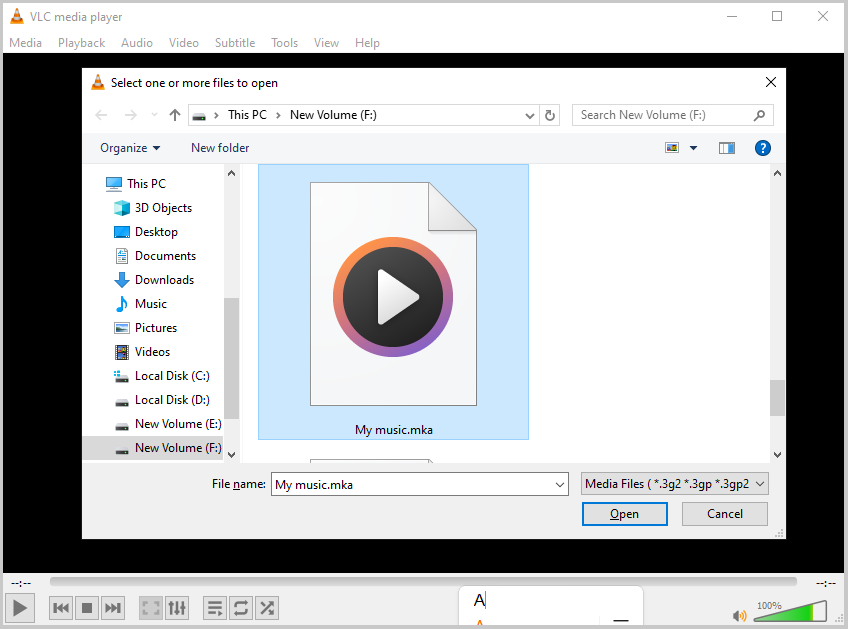The image size is (848, 629).
Task: Mute audio with speaker icon
Action: click(739, 615)
